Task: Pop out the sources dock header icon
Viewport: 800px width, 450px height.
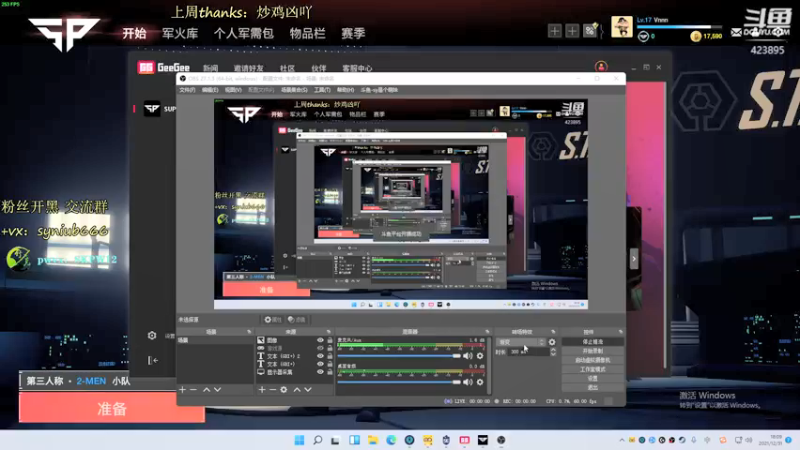Action: tap(329, 332)
